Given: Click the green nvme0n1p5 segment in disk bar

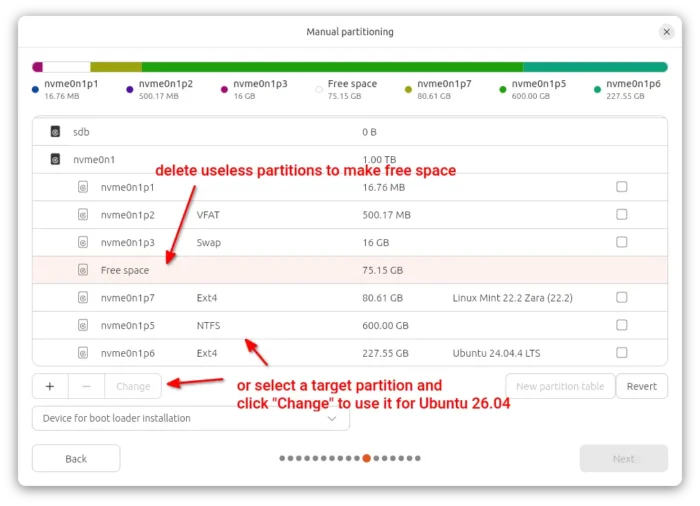Looking at the screenshot, I should (x=332, y=67).
